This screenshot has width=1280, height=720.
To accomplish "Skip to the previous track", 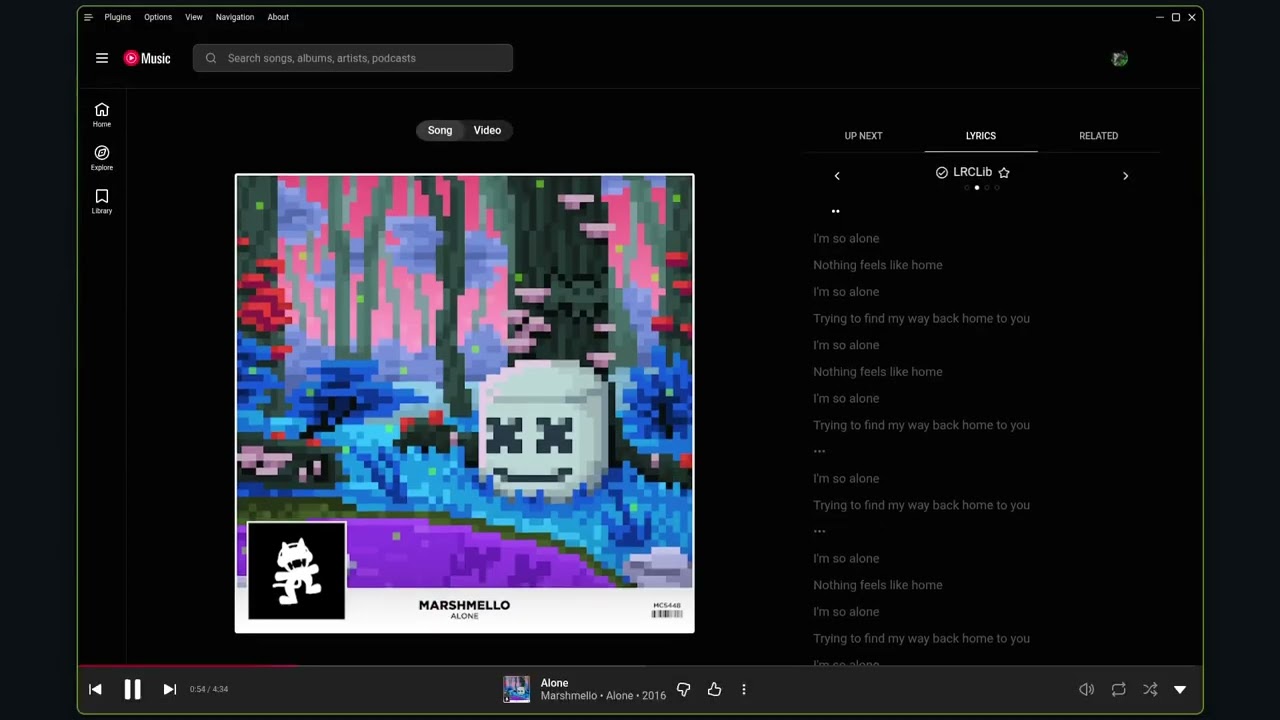I will (95, 689).
